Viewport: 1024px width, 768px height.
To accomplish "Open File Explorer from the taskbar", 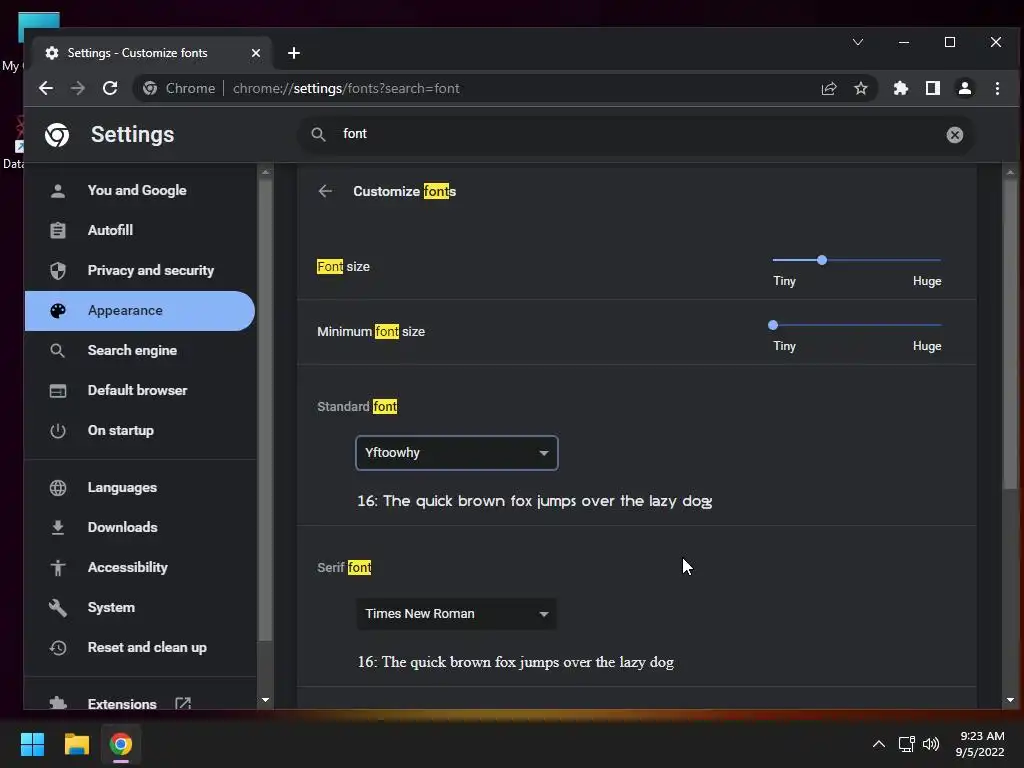I will point(76,744).
